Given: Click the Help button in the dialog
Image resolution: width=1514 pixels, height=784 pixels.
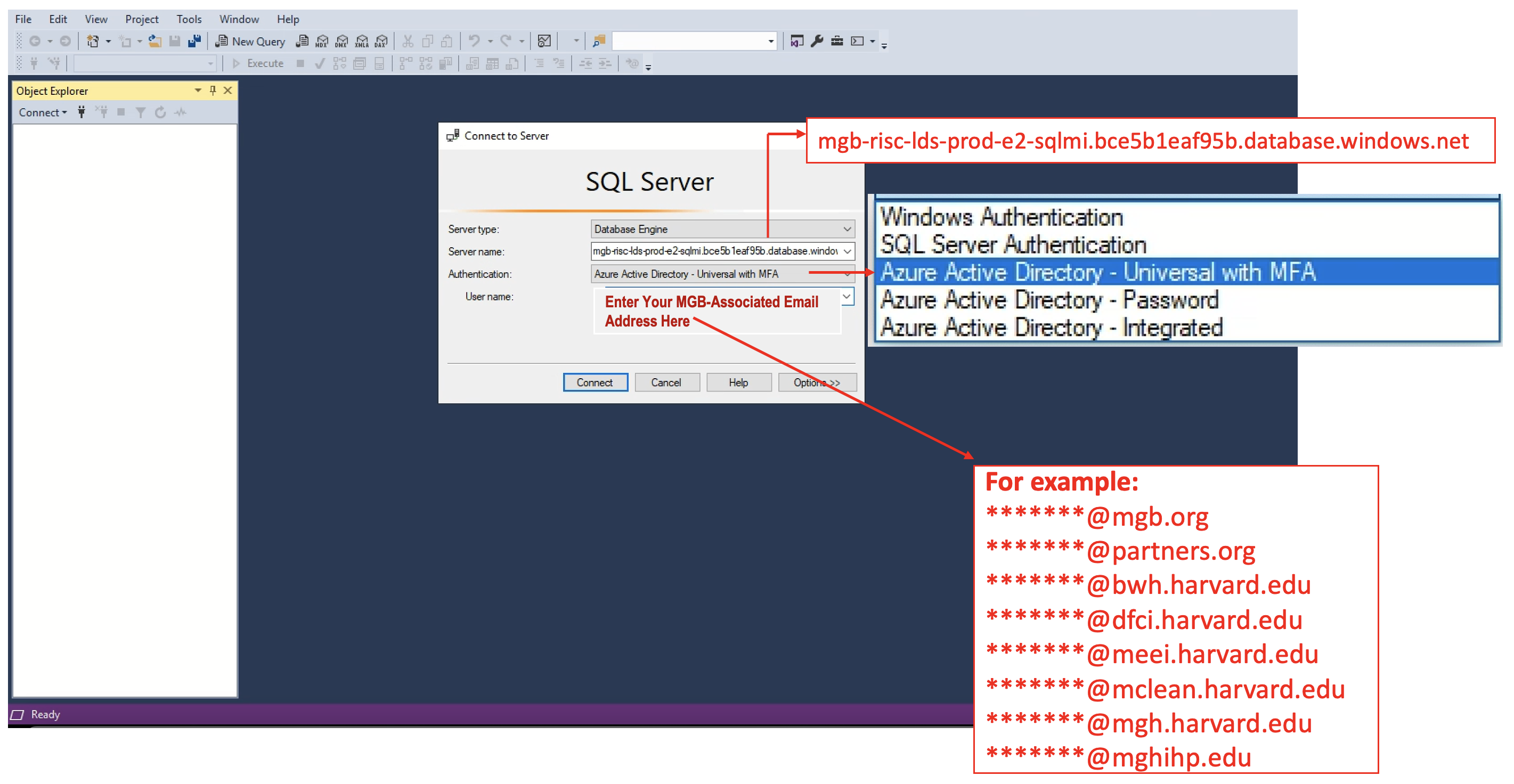Looking at the screenshot, I should pos(738,382).
